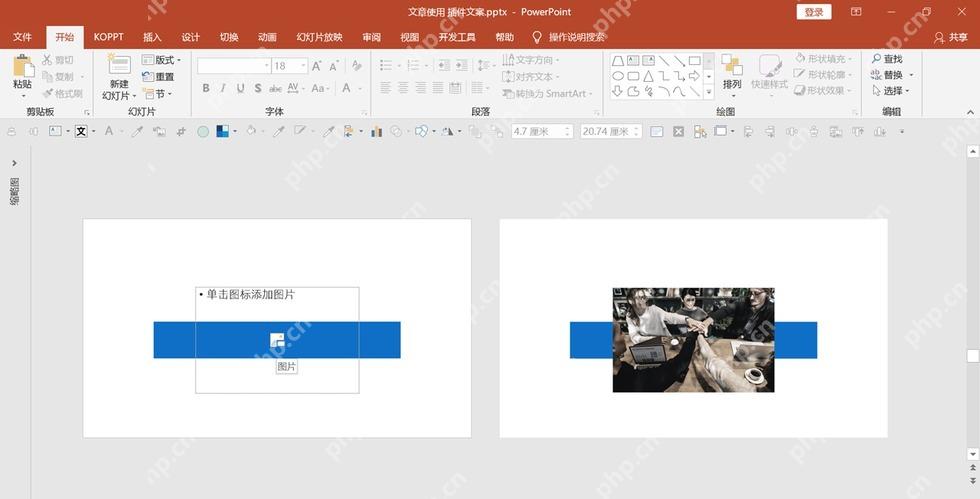This screenshot has width=980, height=499.
Task: Click the boxed 文 text icon
Action: tap(81, 131)
